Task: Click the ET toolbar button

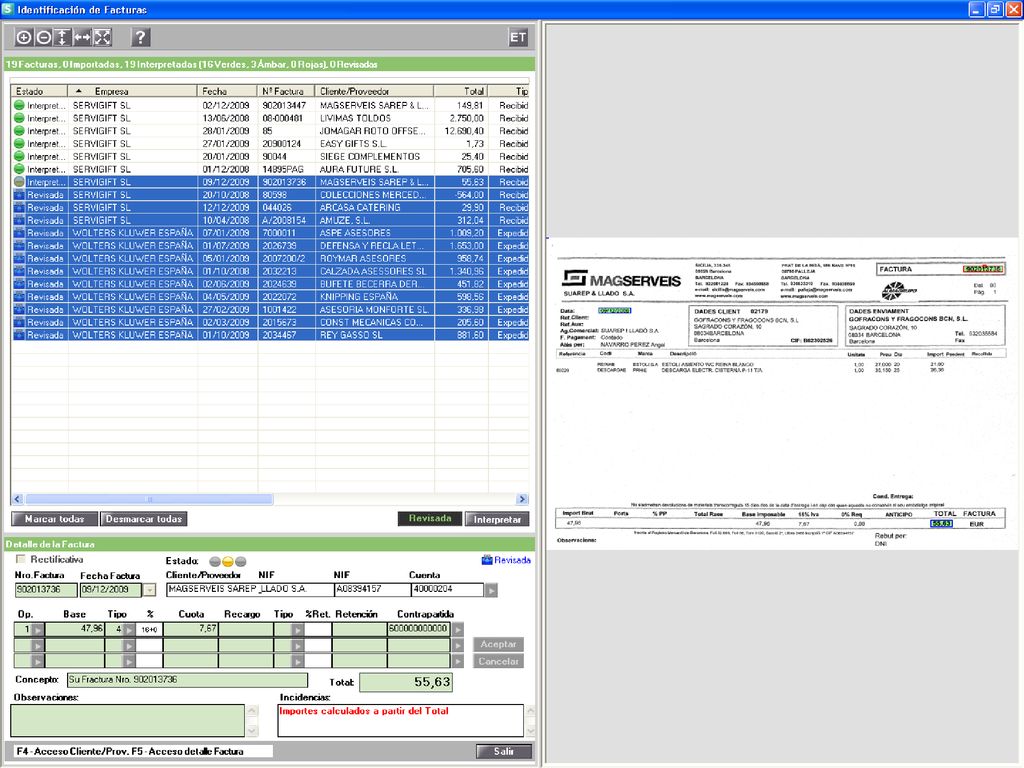Action: [x=518, y=37]
